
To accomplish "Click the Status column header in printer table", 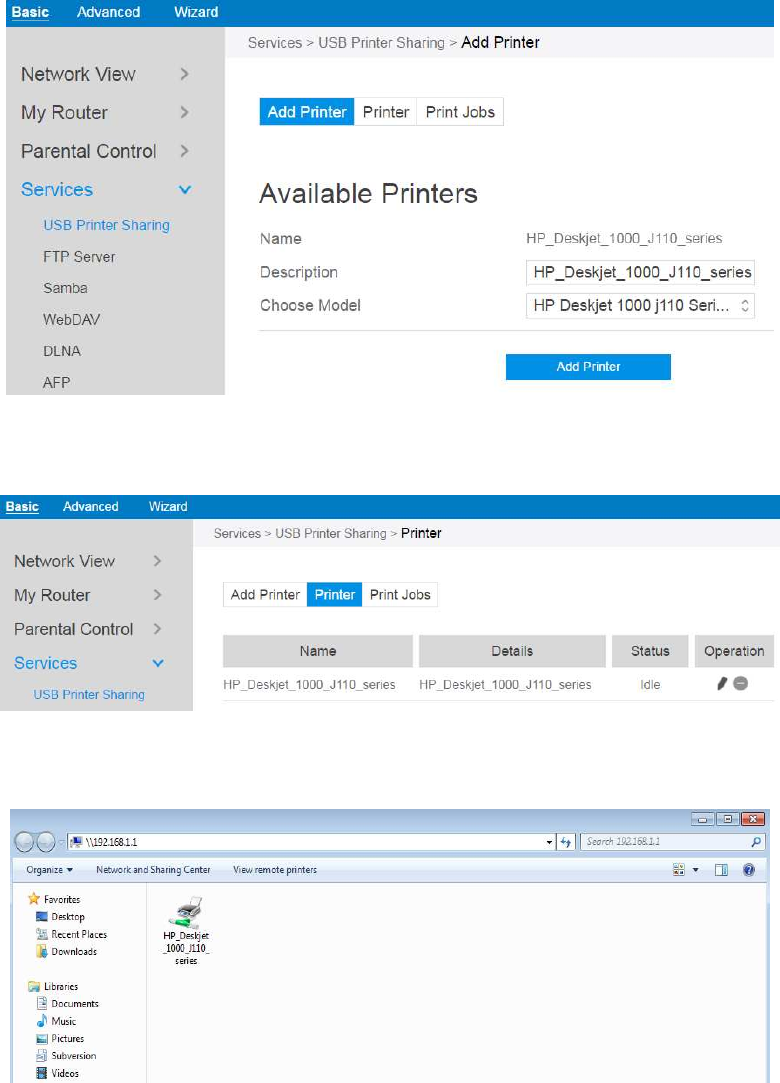I will pyautogui.click(x=650, y=651).
